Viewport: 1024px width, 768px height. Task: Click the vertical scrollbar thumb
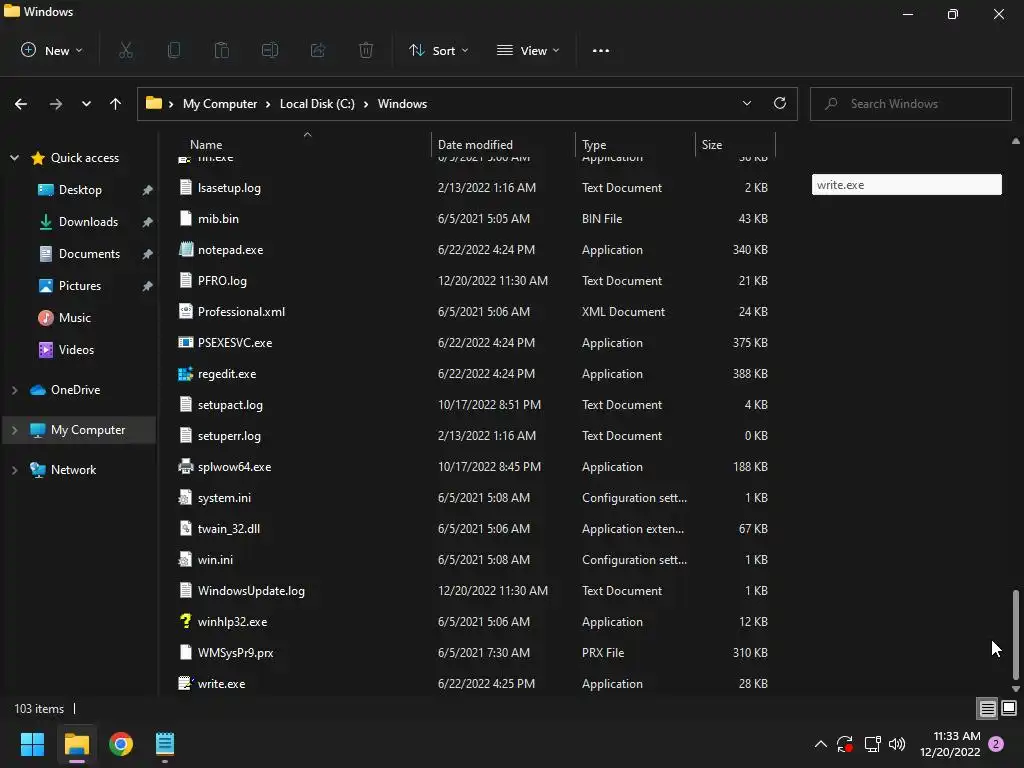pyautogui.click(x=1016, y=635)
